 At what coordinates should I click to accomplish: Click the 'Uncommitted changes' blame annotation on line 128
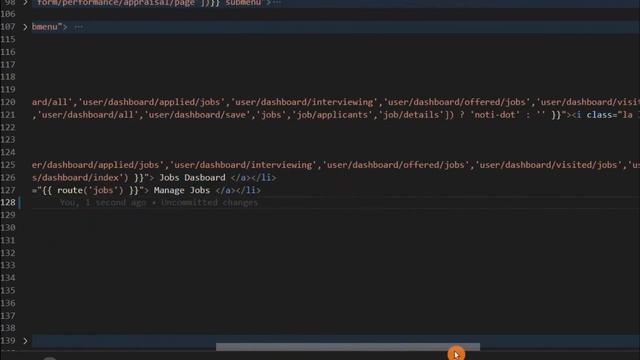[x=209, y=203]
